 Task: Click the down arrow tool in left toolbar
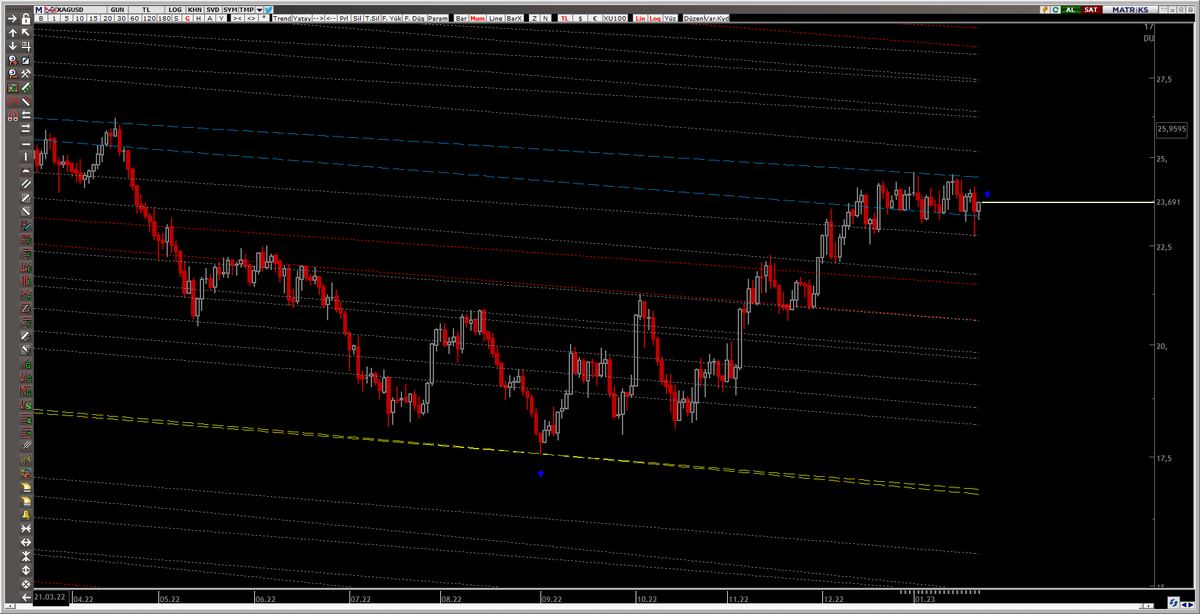(x=12, y=45)
